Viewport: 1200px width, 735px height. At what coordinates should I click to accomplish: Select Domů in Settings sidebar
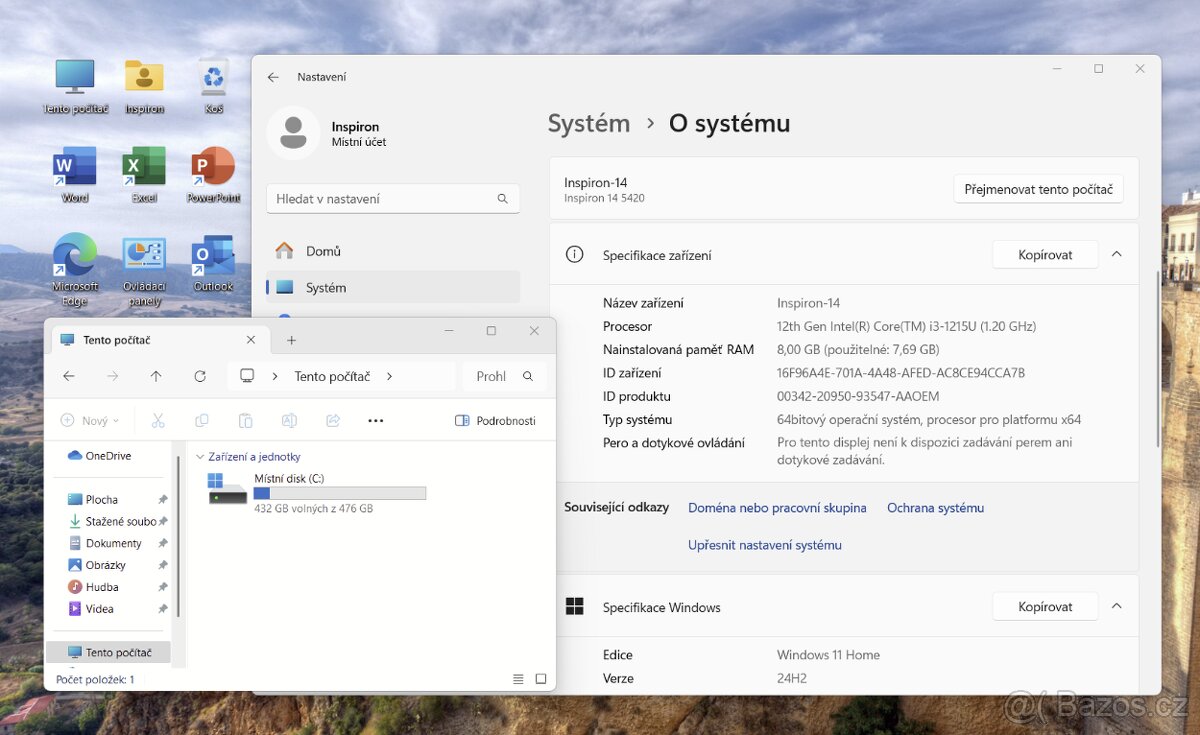[x=323, y=251]
